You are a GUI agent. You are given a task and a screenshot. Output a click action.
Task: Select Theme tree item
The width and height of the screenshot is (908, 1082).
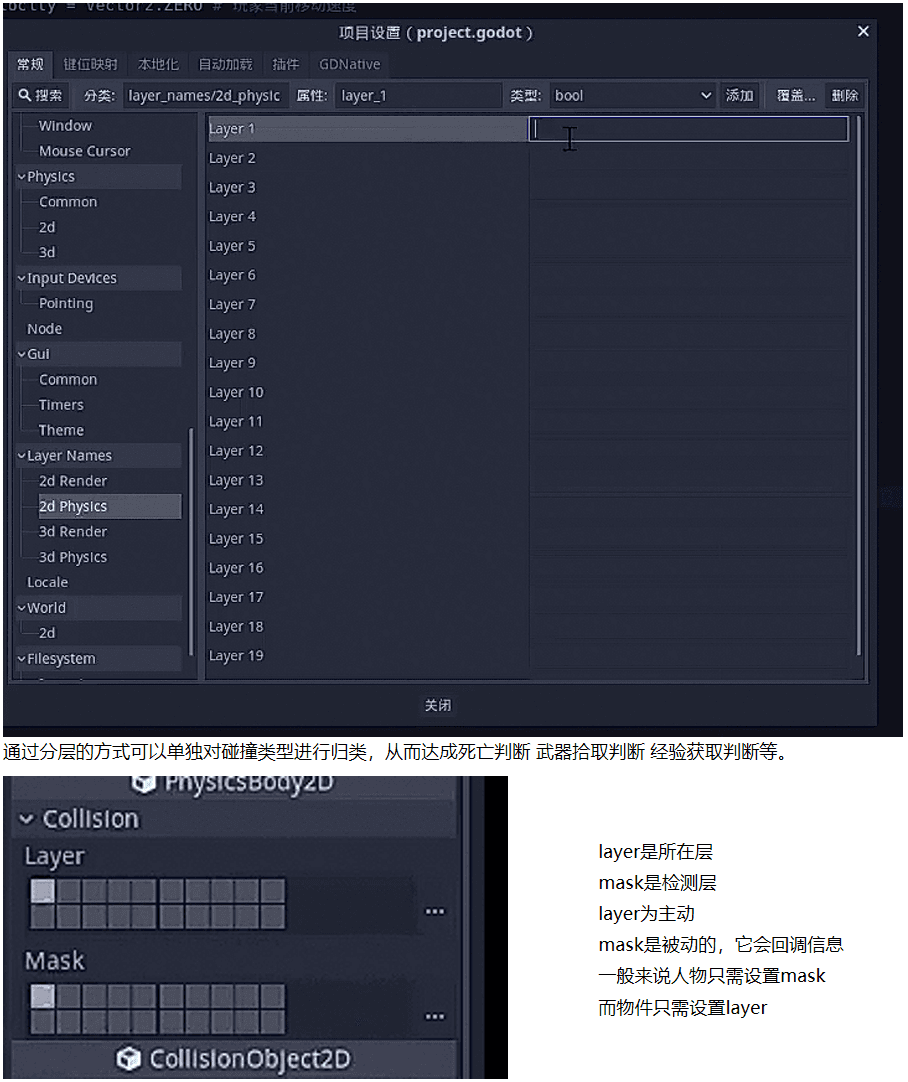tap(61, 431)
